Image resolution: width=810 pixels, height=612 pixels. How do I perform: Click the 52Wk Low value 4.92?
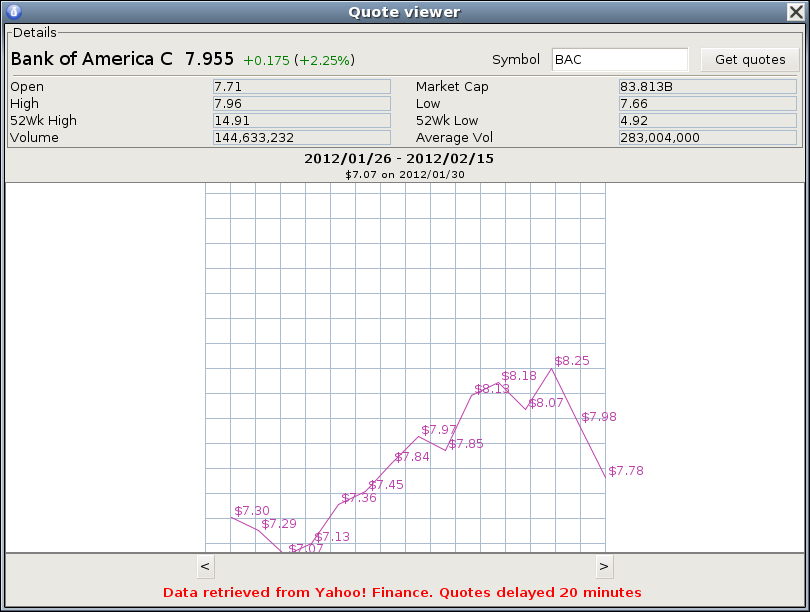pos(708,120)
